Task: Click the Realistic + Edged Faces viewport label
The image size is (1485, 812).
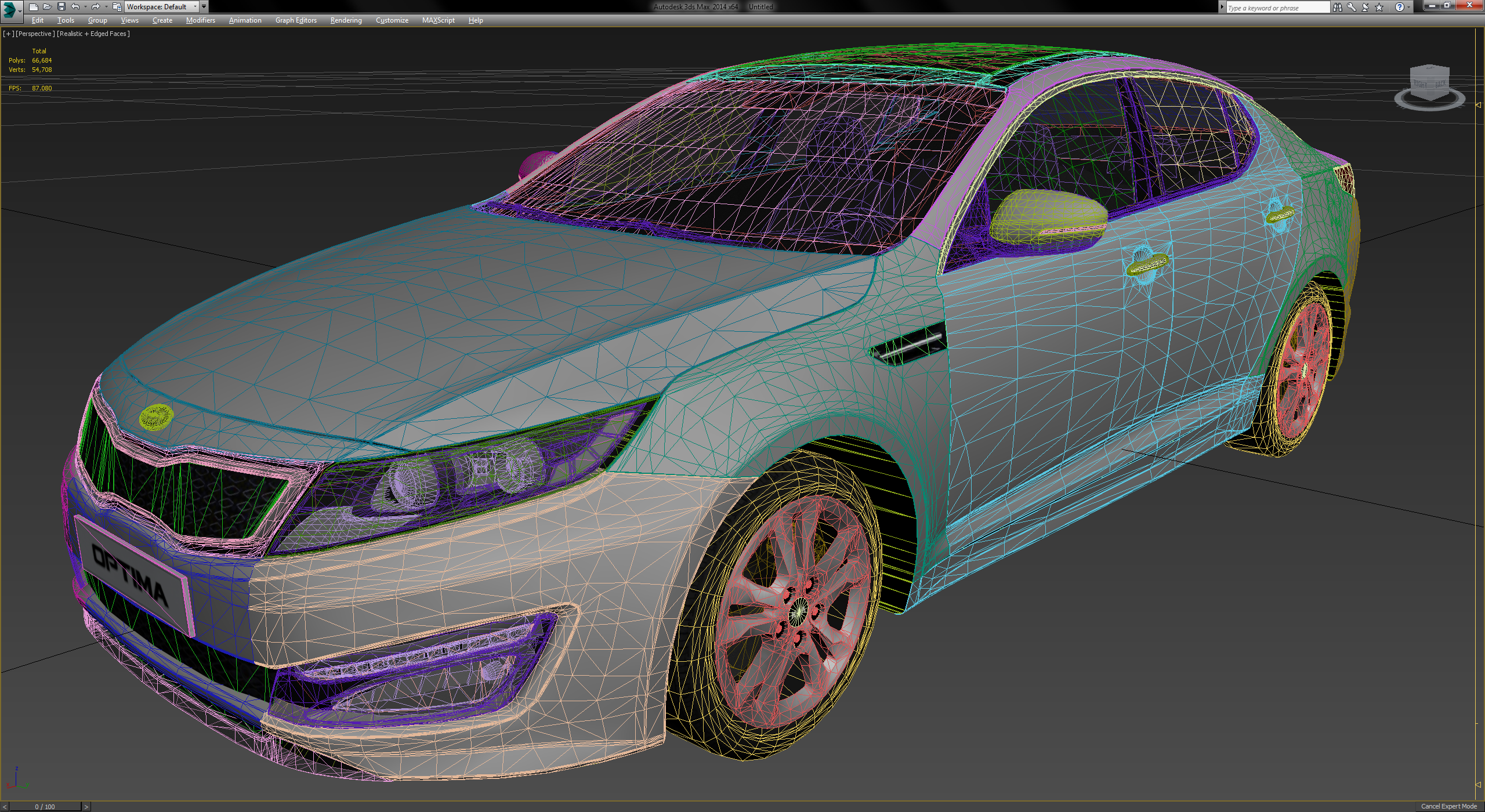Action: click(x=93, y=34)
